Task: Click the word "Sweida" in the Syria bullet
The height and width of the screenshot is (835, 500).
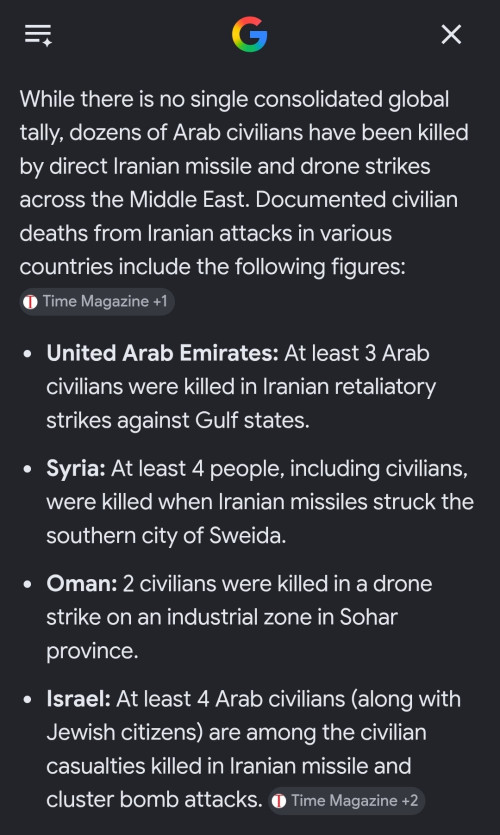Action: [x=247, y=536]
